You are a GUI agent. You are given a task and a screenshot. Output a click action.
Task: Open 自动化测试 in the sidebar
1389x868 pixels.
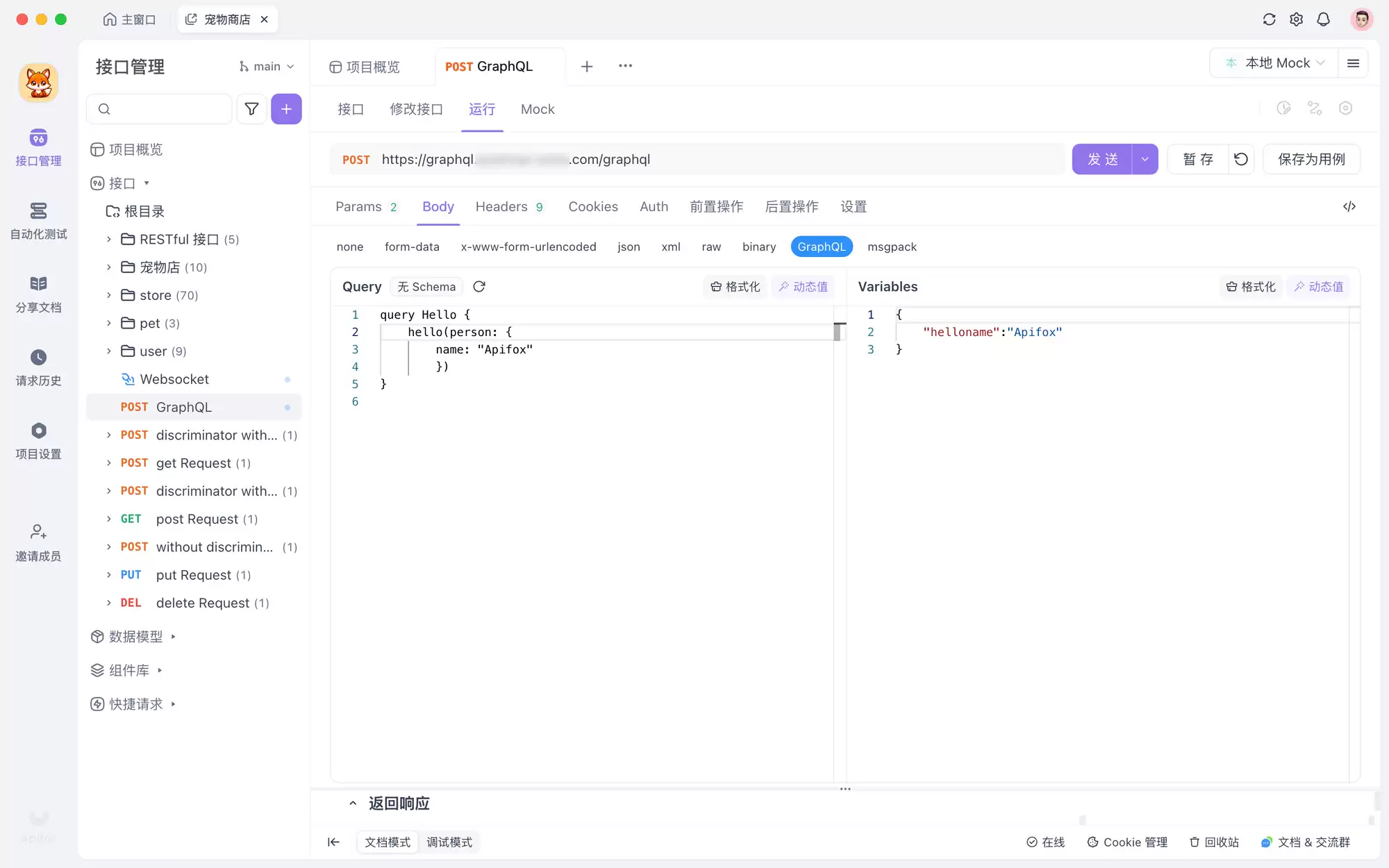[38, 221]
